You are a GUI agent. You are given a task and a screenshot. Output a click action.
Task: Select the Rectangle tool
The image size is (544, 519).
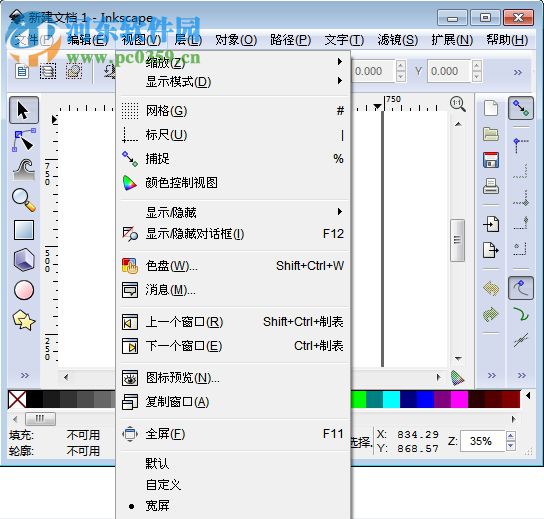24,230
